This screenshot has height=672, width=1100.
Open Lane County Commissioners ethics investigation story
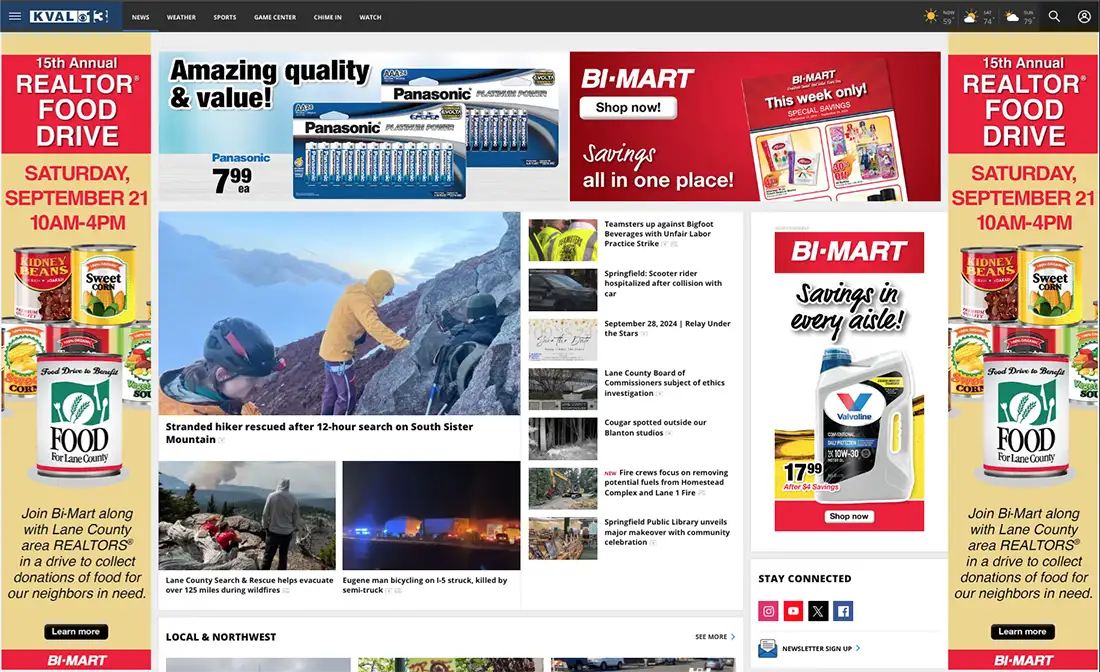pos(664,383)
